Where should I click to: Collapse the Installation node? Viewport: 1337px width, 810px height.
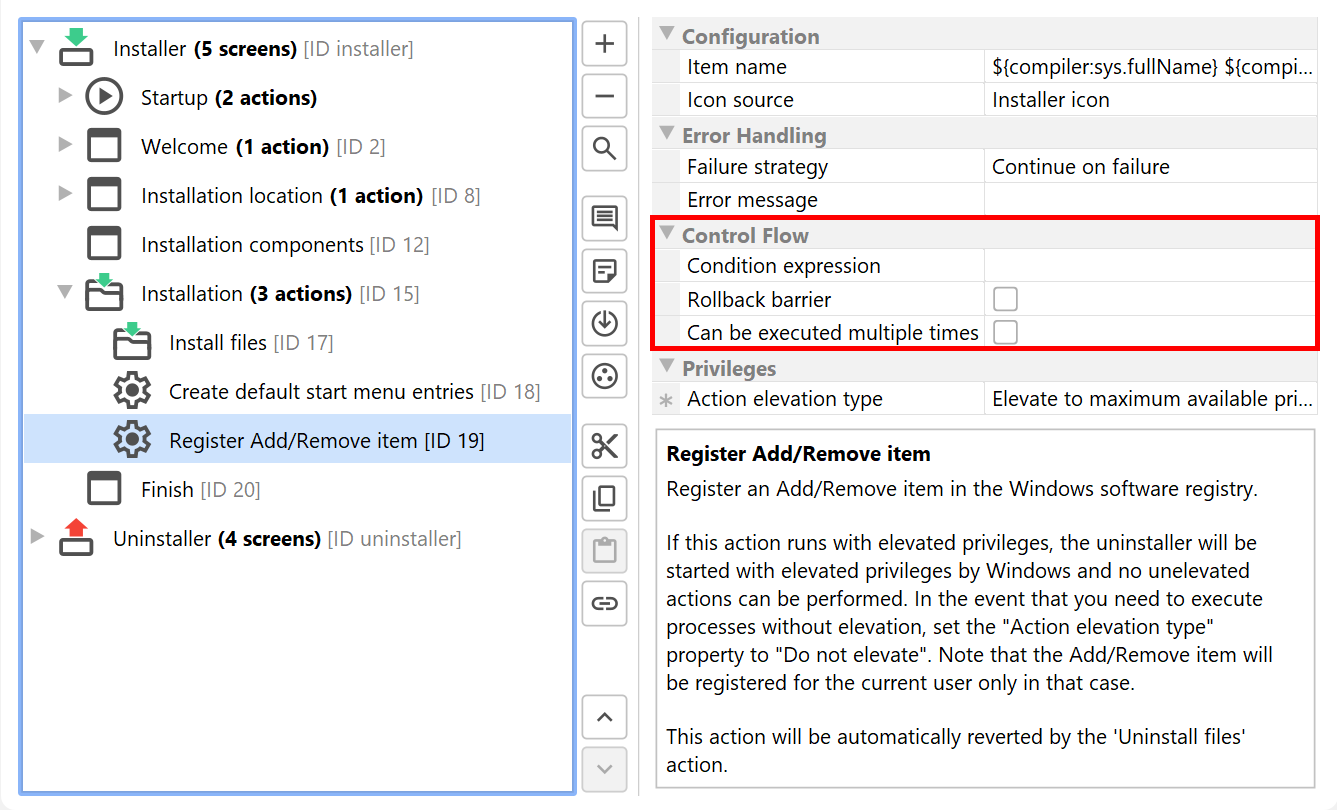tap(65, 292)
